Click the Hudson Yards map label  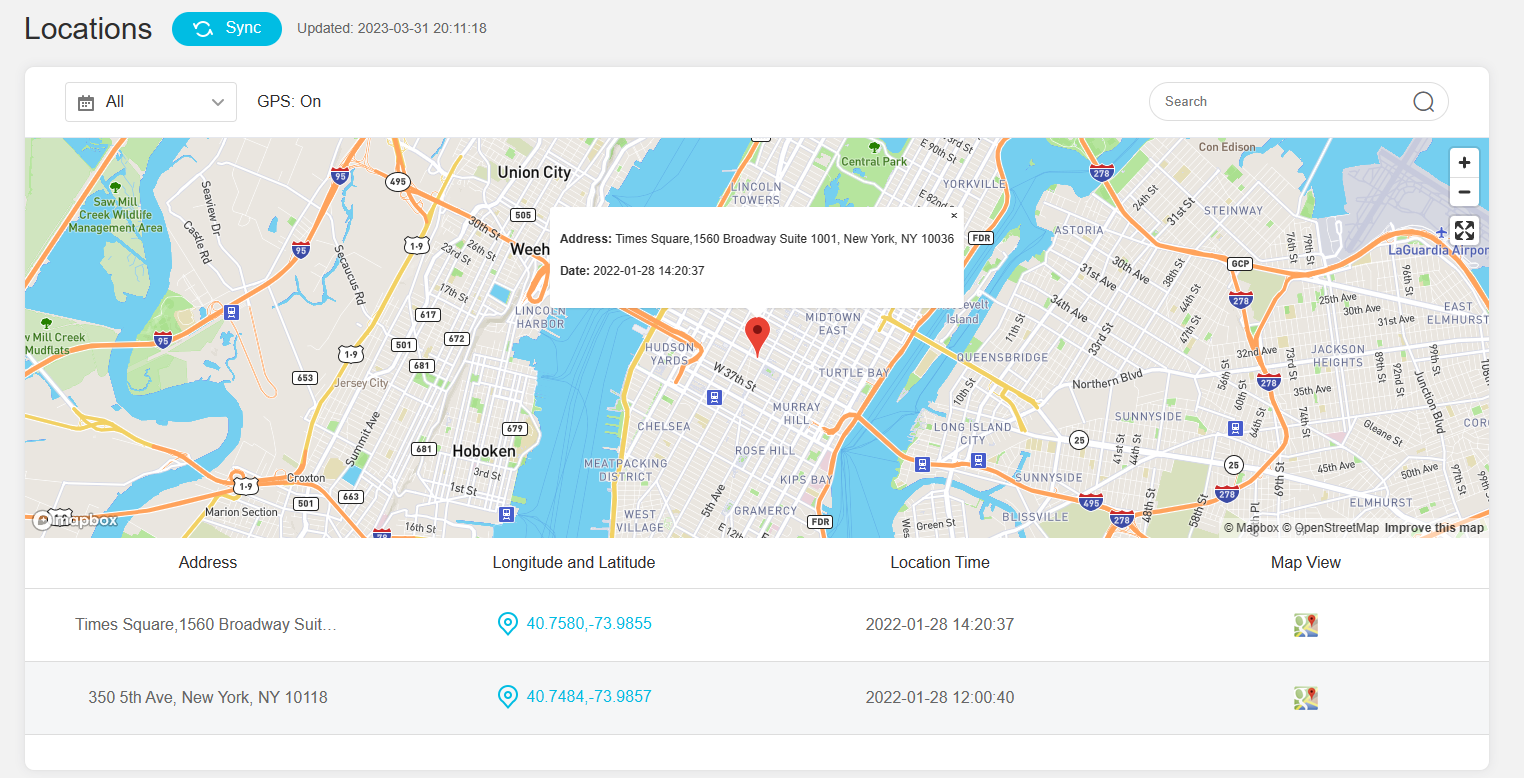click(x=670, y=354)
